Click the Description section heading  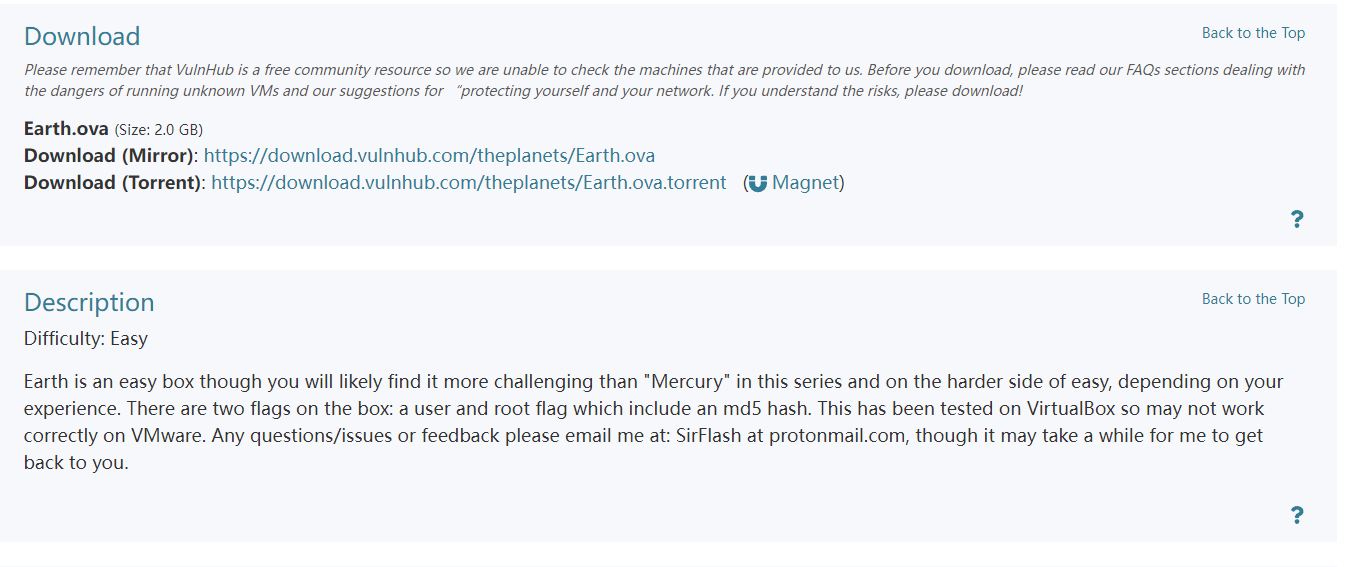tap(89, 302)
